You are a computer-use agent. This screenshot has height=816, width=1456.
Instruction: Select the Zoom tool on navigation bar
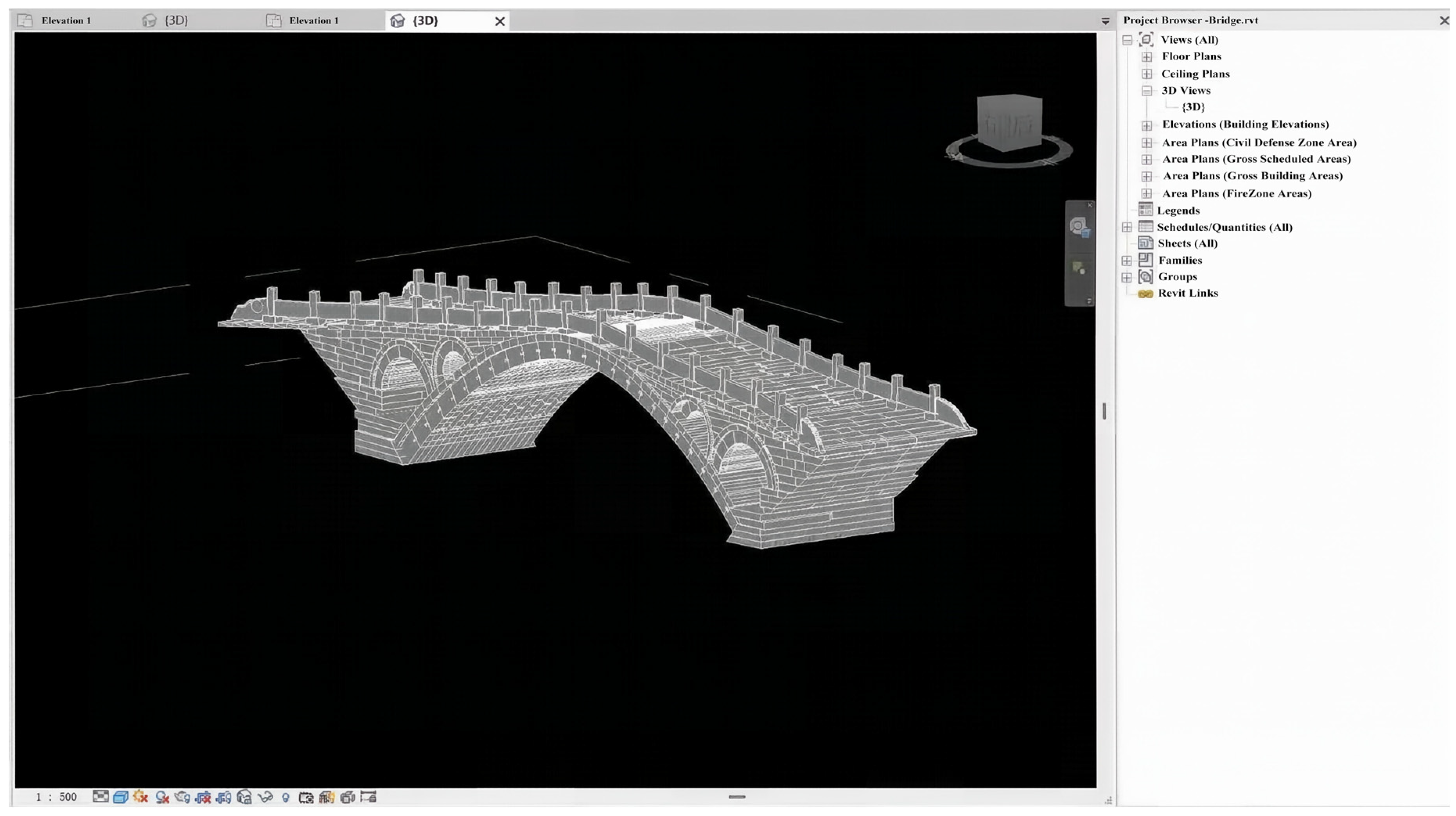click(1079, 268)
